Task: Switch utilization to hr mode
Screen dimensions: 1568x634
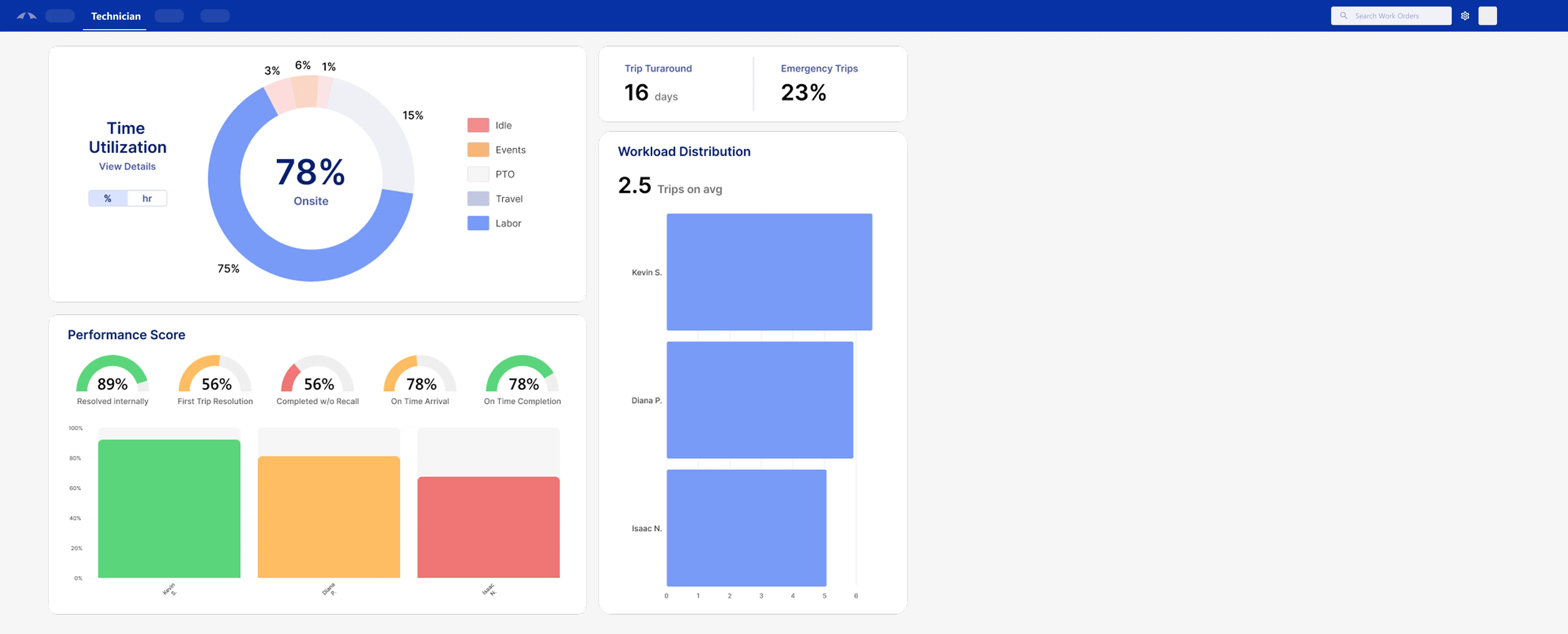Action: tap(147, 198)
